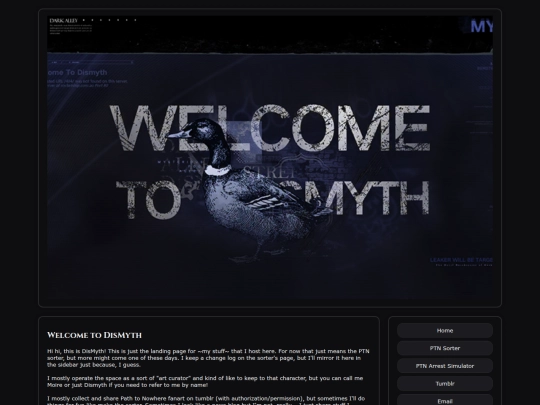Click the dotted row beside DARK ALLEY
Image resolution: width=540 pixels, height=405 pixels.
tap(110, 20)
